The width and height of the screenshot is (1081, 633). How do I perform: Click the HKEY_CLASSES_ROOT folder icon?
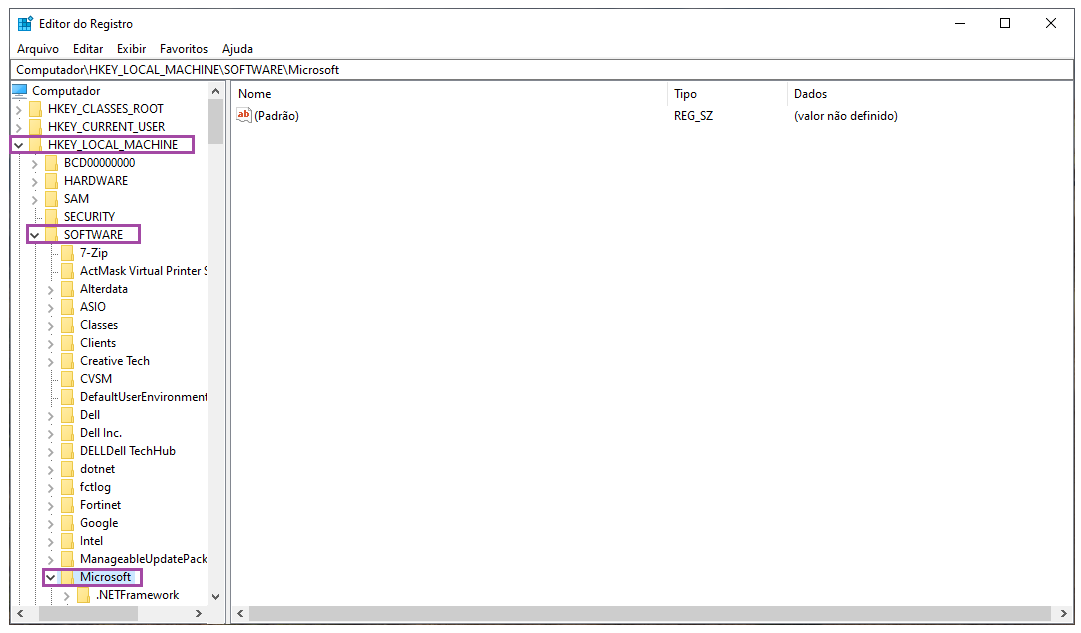(x=35, y=108)
